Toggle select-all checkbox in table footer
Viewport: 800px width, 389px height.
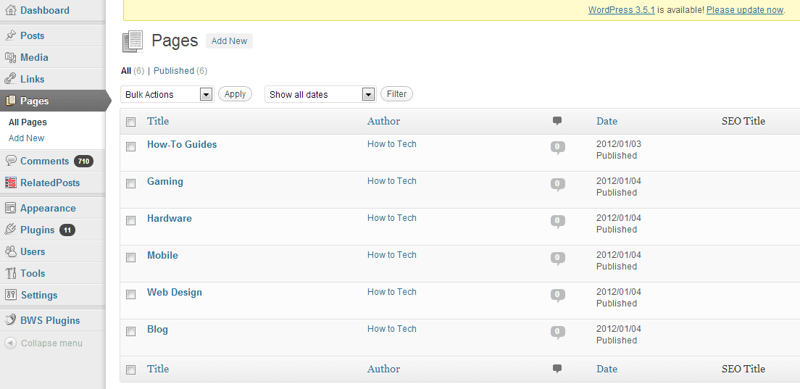click(x=131, y=370)
